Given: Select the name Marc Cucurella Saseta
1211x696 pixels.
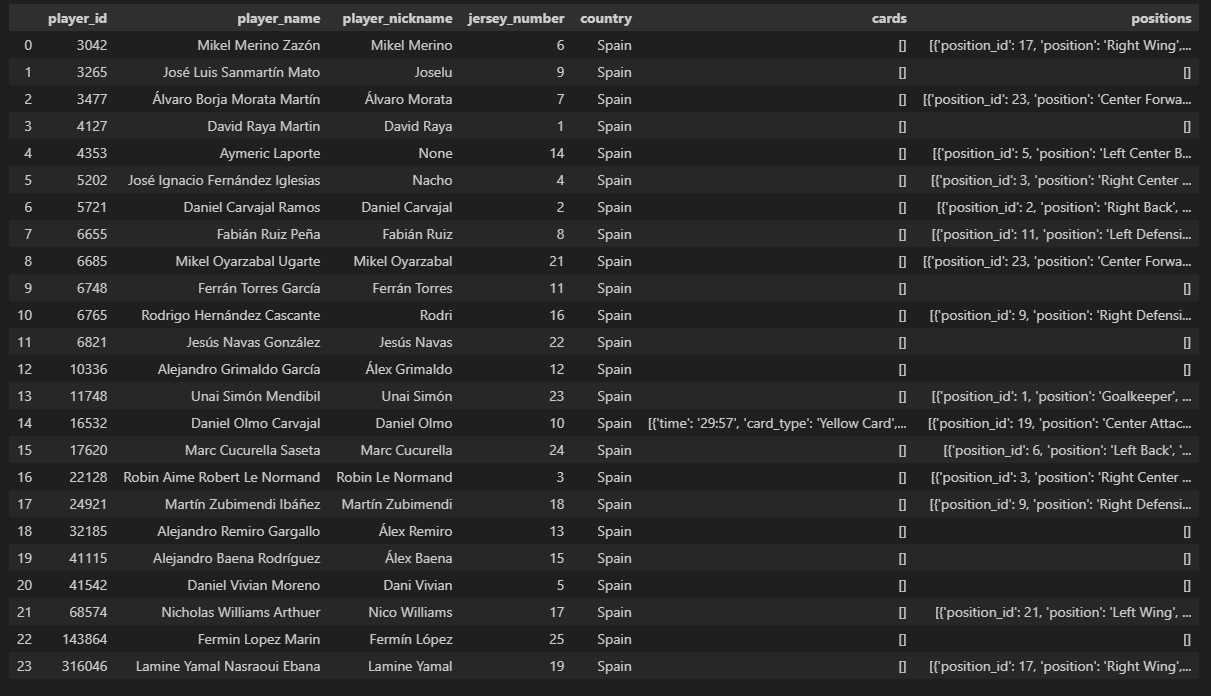Looking at the screenshot, I should click(x=253, y=450).
